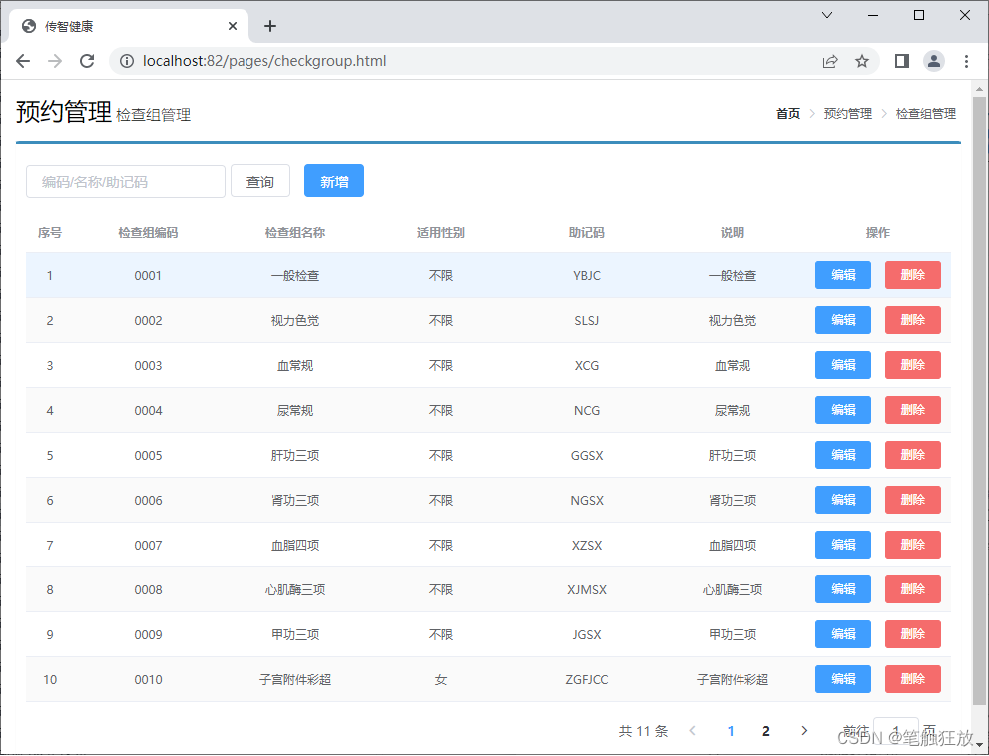Open the Chrome three-dot menu
The image size is (989, 756).
pyautogui.click(x=966, y=60)
